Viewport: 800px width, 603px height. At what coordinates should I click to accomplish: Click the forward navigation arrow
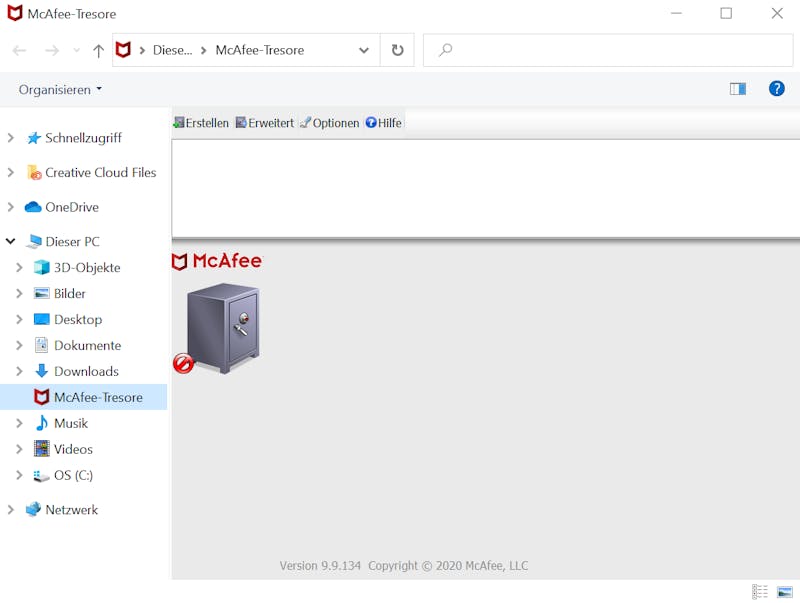point(52,51)
